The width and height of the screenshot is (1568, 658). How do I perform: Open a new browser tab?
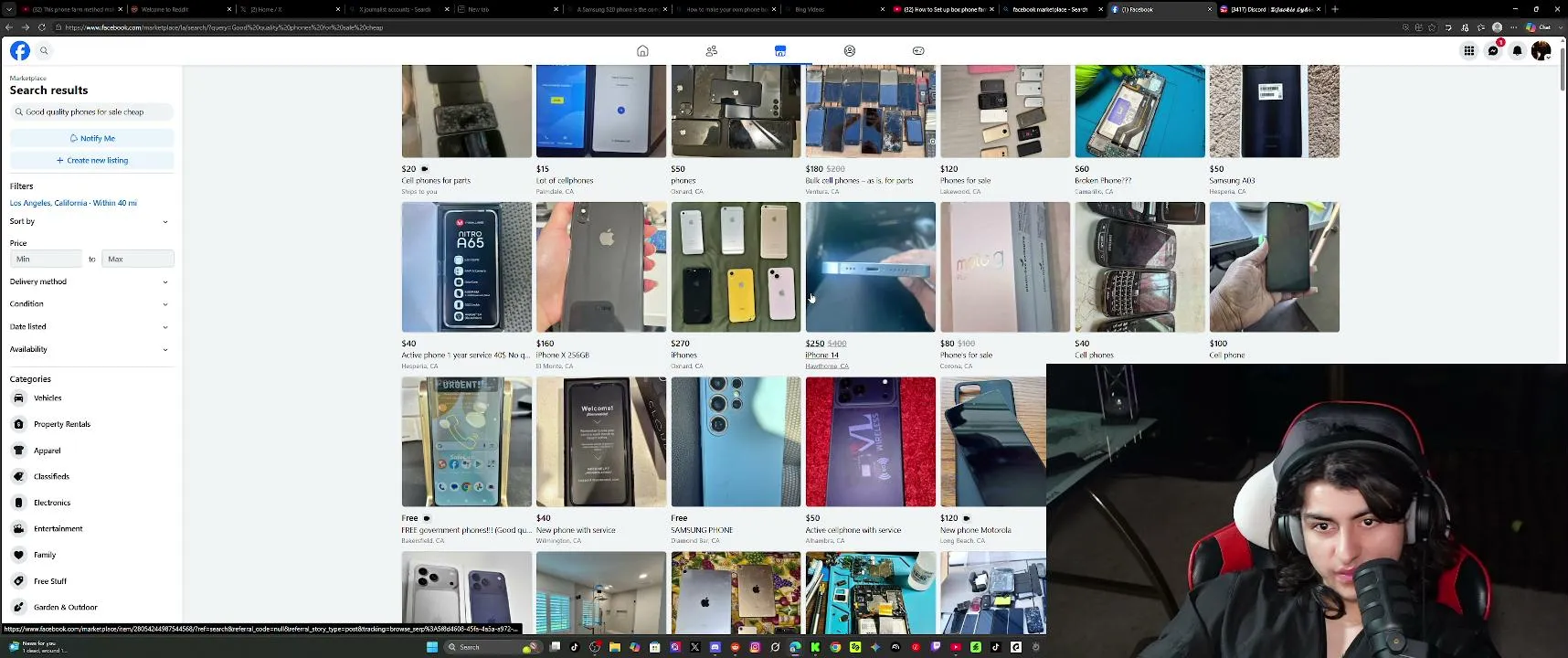point(1335,9)
